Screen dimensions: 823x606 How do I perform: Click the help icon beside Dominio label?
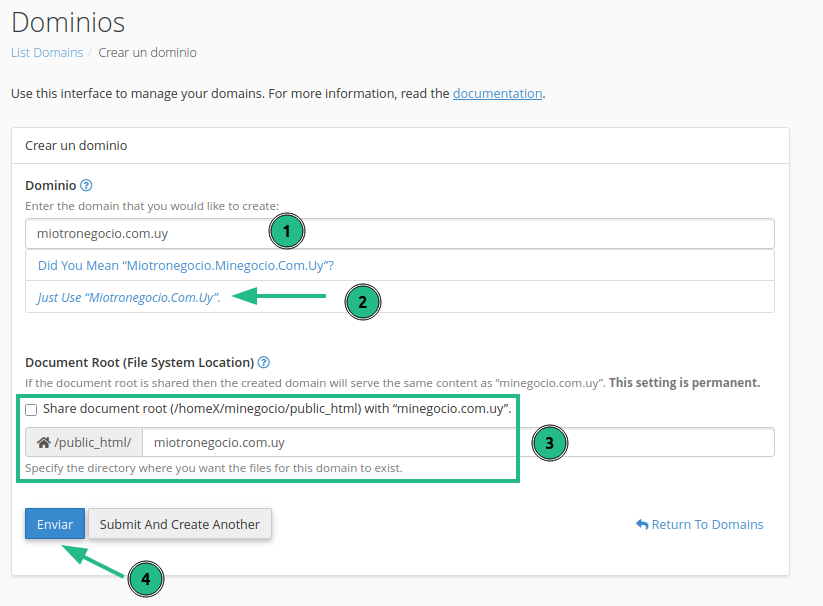(x=86, y=185)
